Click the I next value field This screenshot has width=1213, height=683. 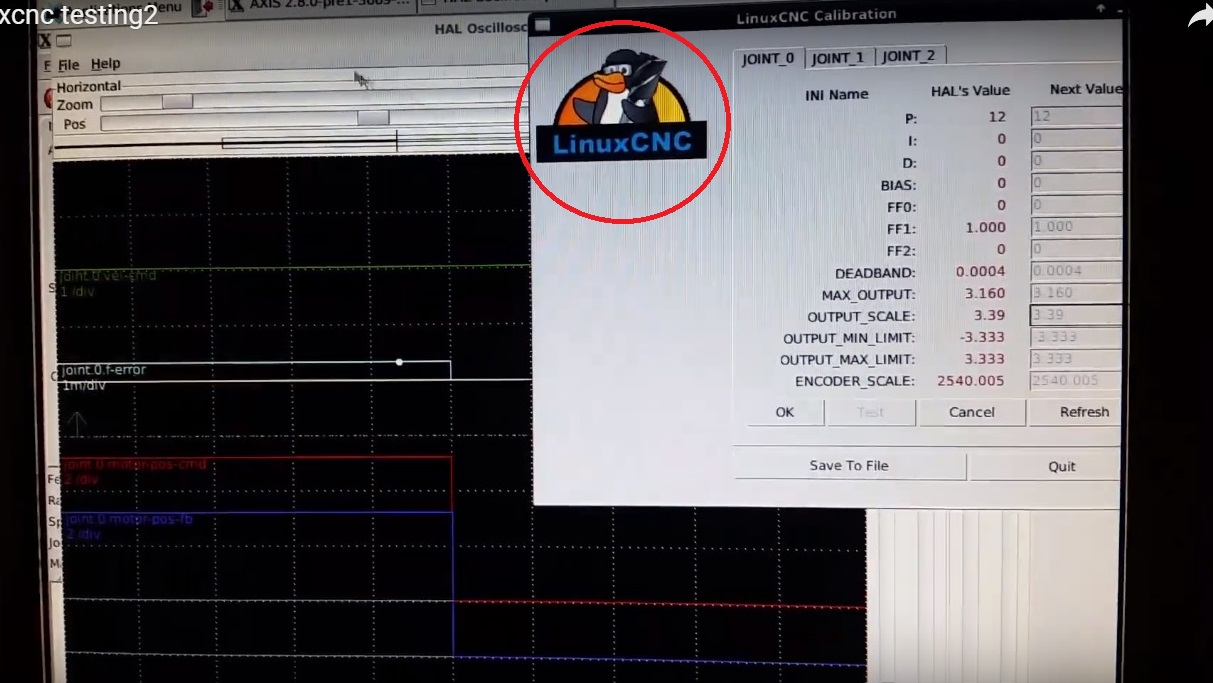coord(1076,139)
